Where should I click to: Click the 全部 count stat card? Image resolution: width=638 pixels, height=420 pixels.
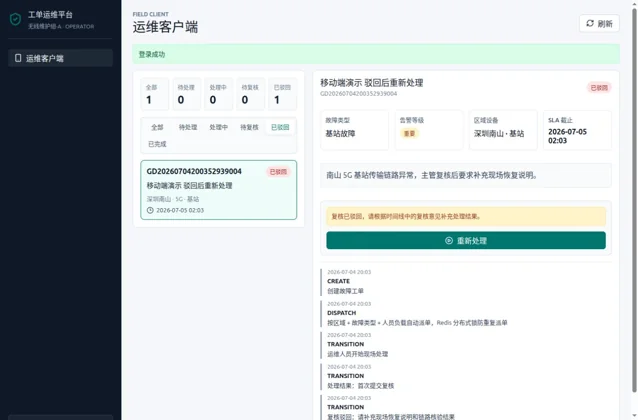155,94
